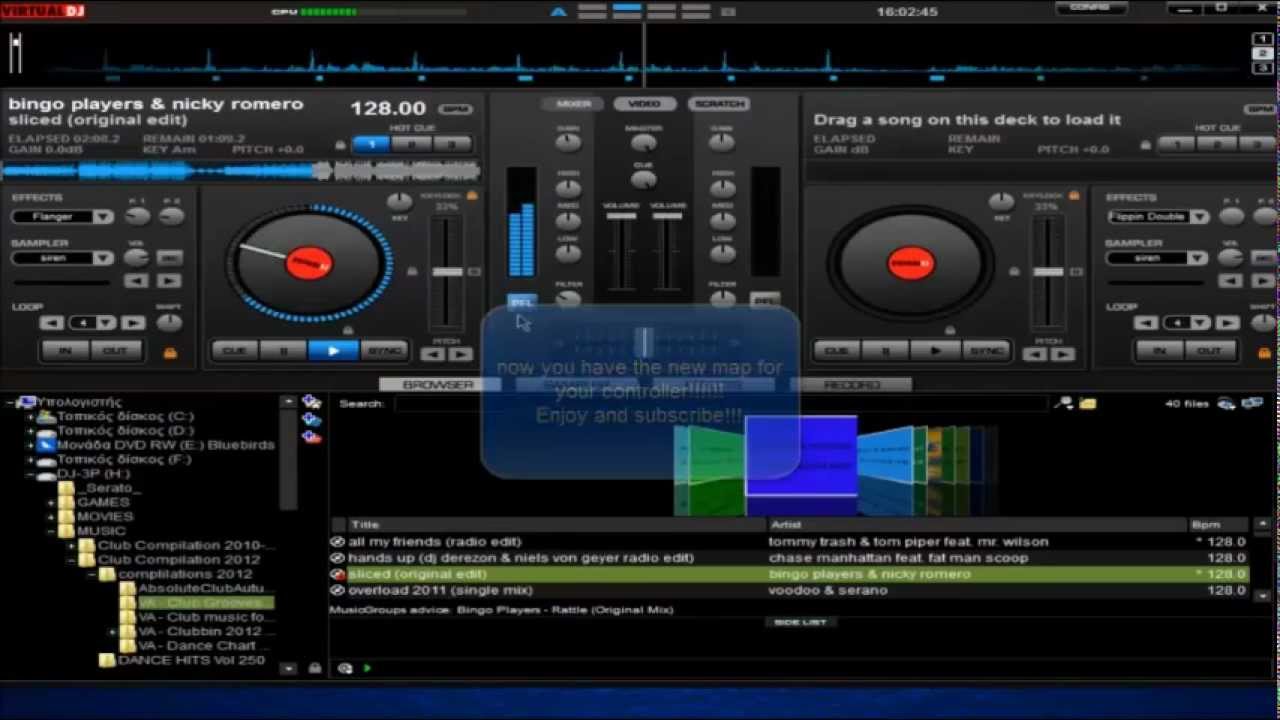
Task: Click the Master volume knob
Action: (x=644, y=143)
